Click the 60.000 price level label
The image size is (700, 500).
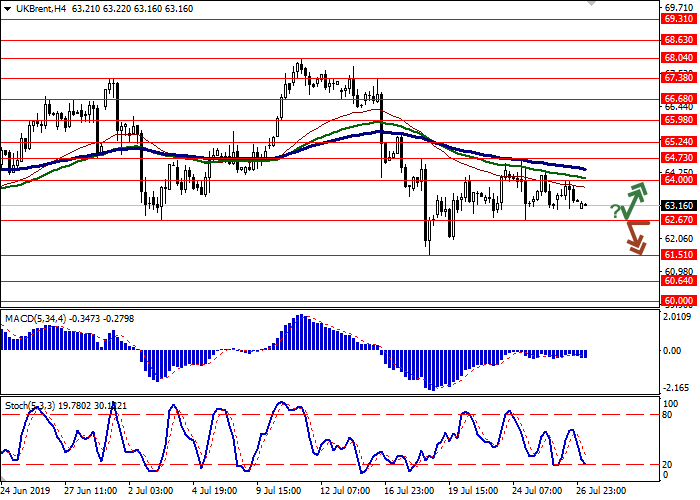(678, 300)
